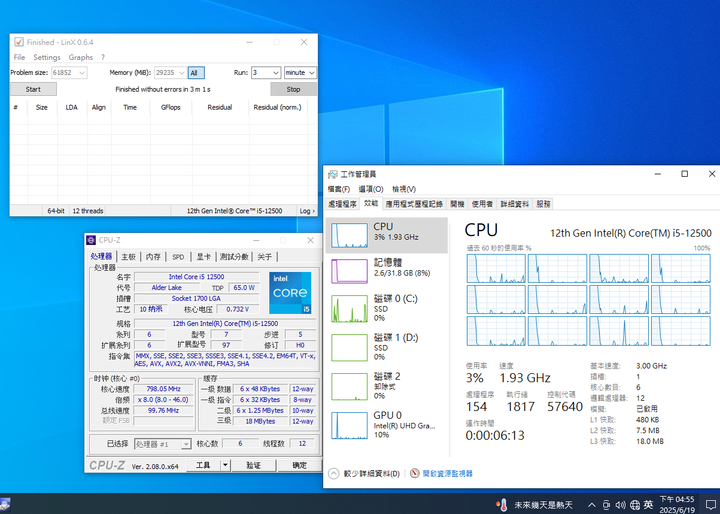Toggle the All memory button in LinX

coord(196,73)
